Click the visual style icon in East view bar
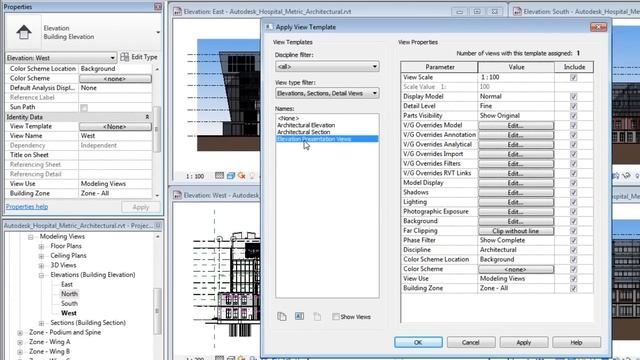This screenshot has width=640, height=360. pyautogui.click(x=231, y=176)
